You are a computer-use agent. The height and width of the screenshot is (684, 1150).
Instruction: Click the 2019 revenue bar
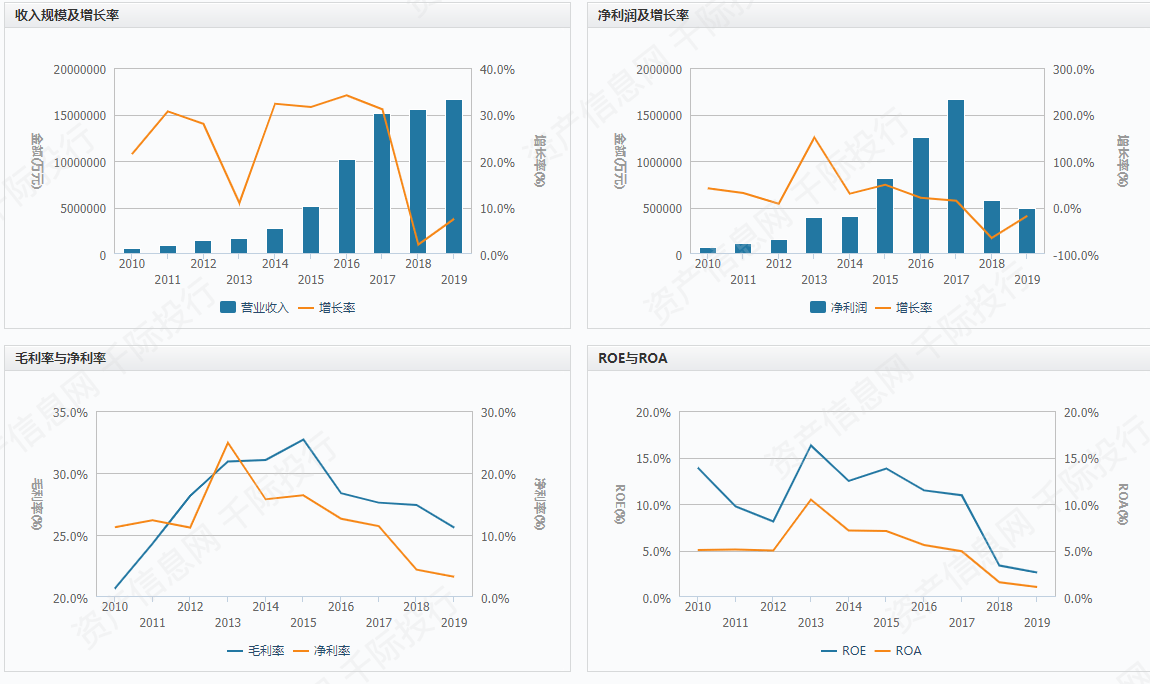454,177
